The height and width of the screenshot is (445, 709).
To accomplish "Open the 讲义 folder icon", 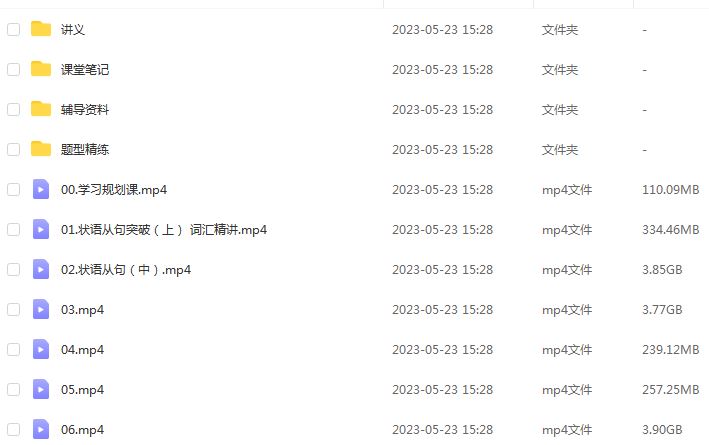I will [41, 29].
